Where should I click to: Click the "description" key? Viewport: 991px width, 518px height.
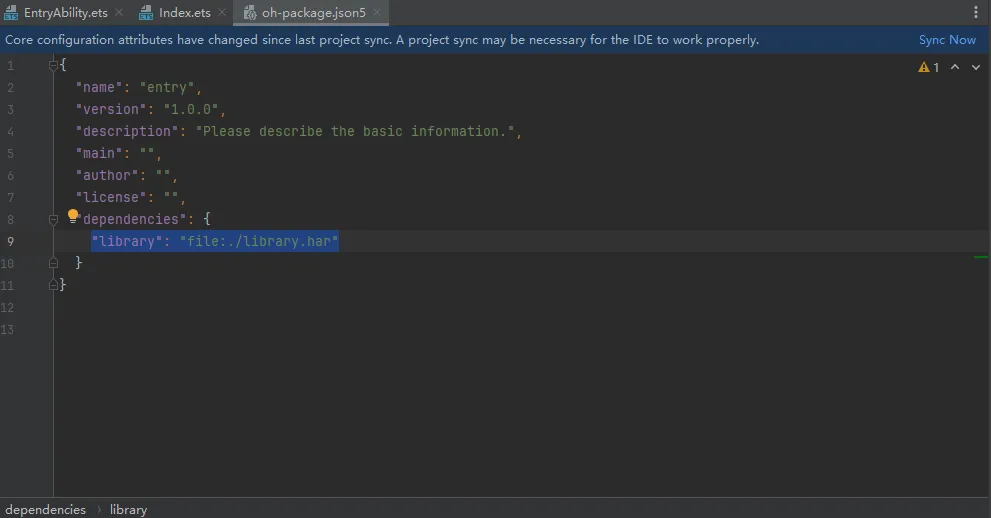coord(127,131)
